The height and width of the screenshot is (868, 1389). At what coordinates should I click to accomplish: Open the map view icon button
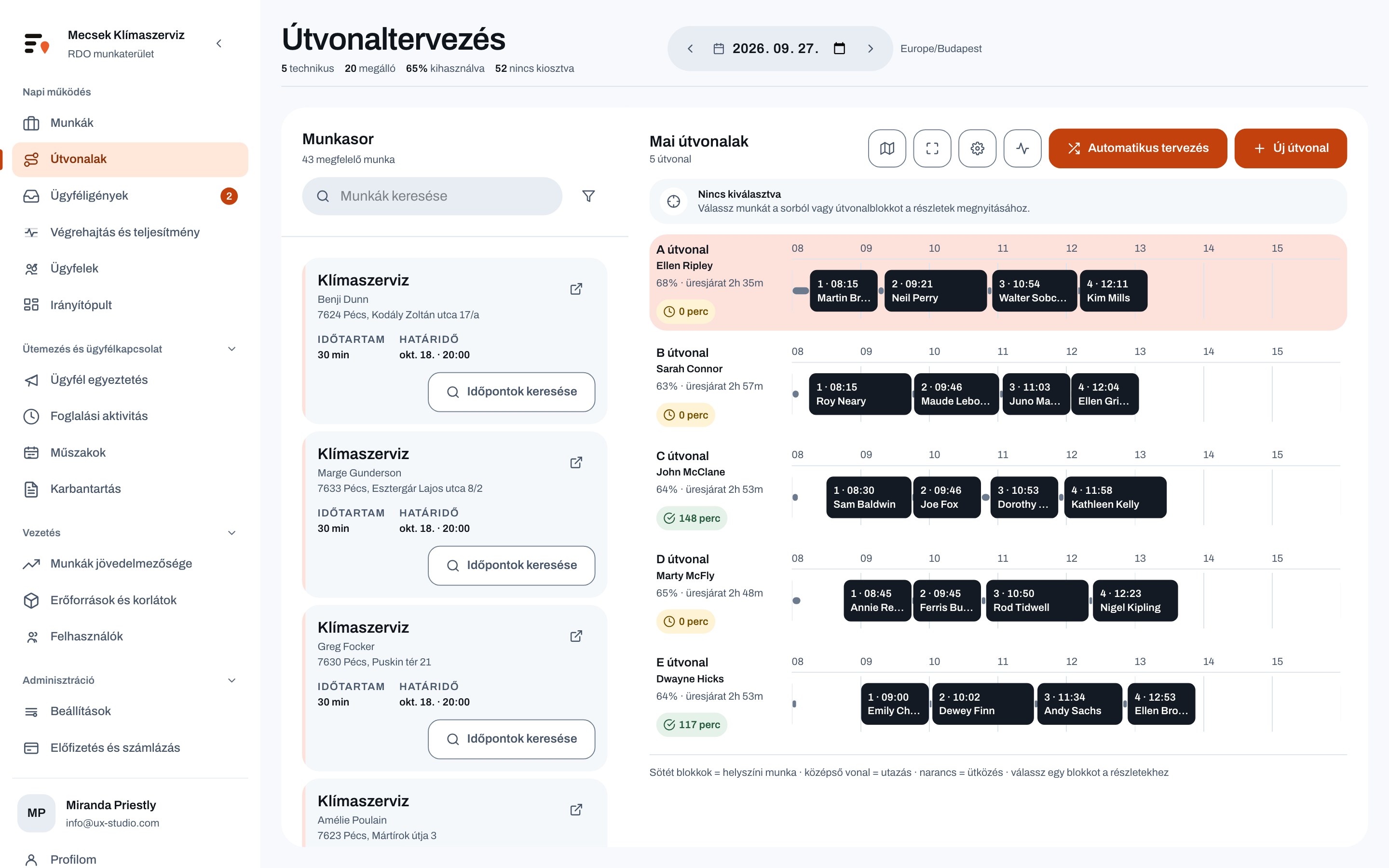point(887,148)
